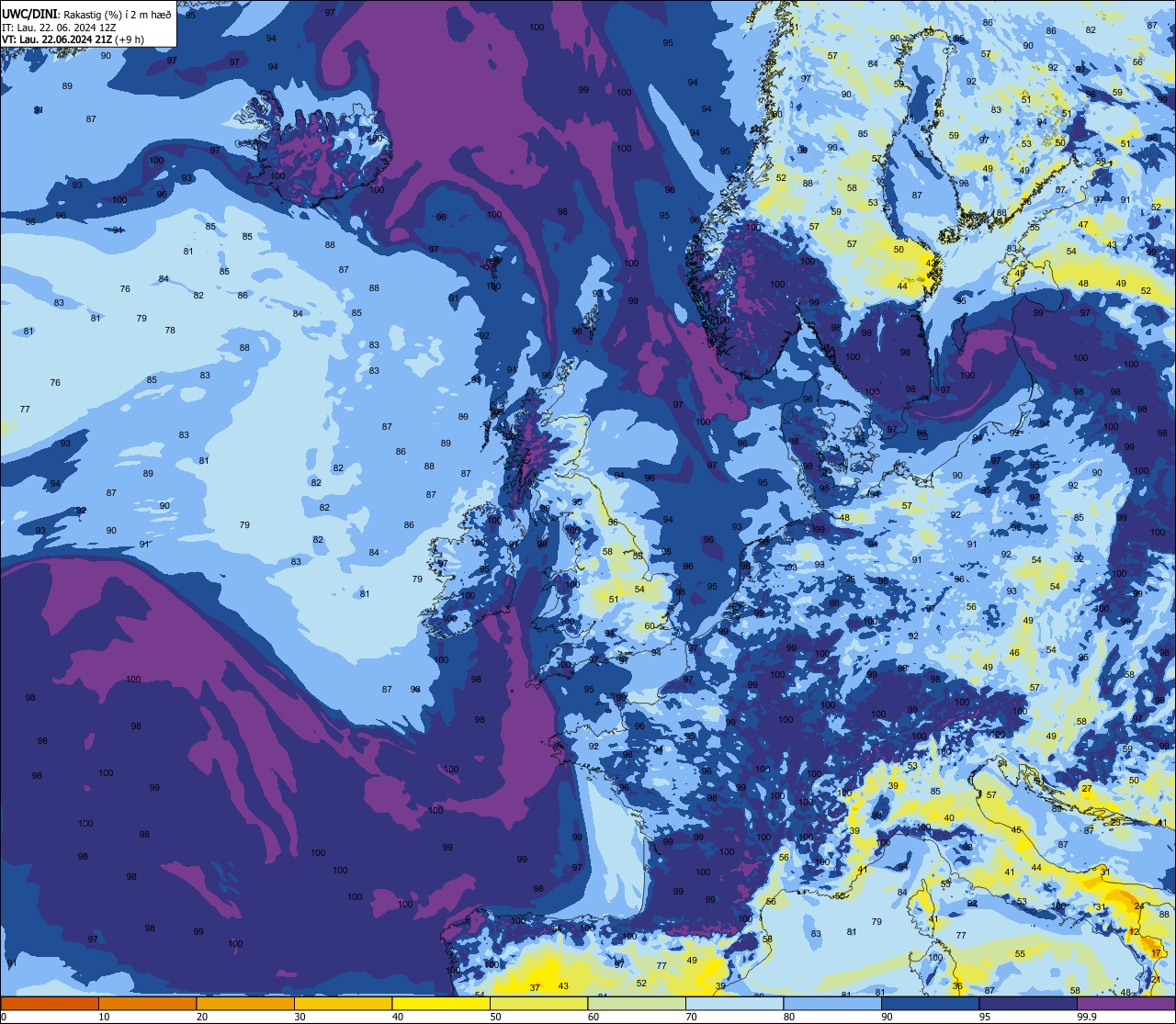Click the light green 60–70 legend swatch
The height and width of the screenshot is (1024, 1176).
637,1003
